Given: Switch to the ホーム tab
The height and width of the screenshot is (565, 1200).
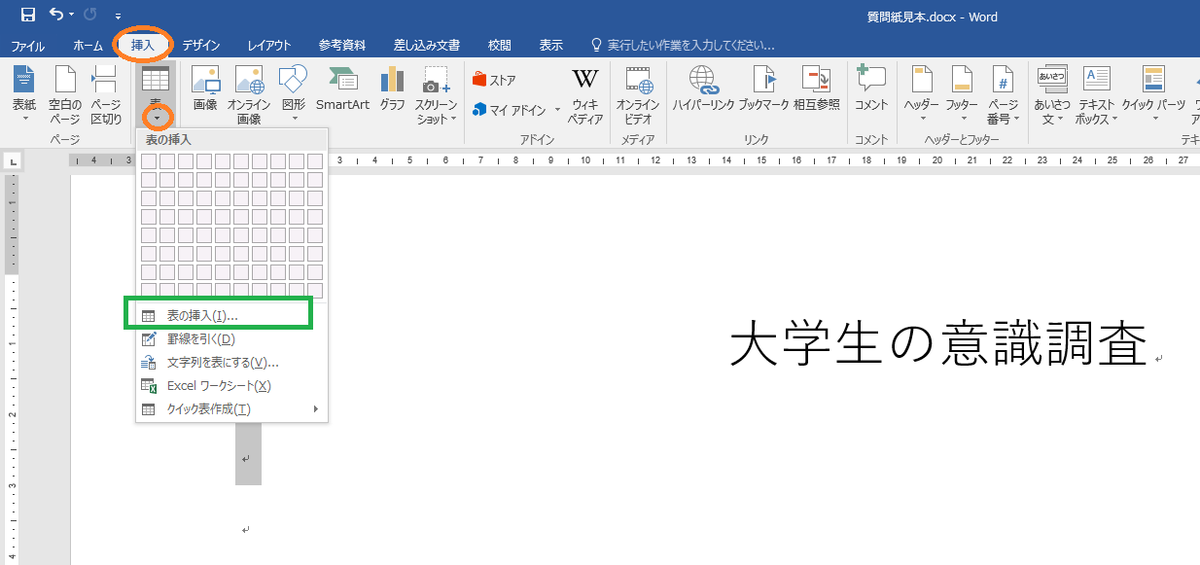Looking at the screenshot, I should [88, 45].
